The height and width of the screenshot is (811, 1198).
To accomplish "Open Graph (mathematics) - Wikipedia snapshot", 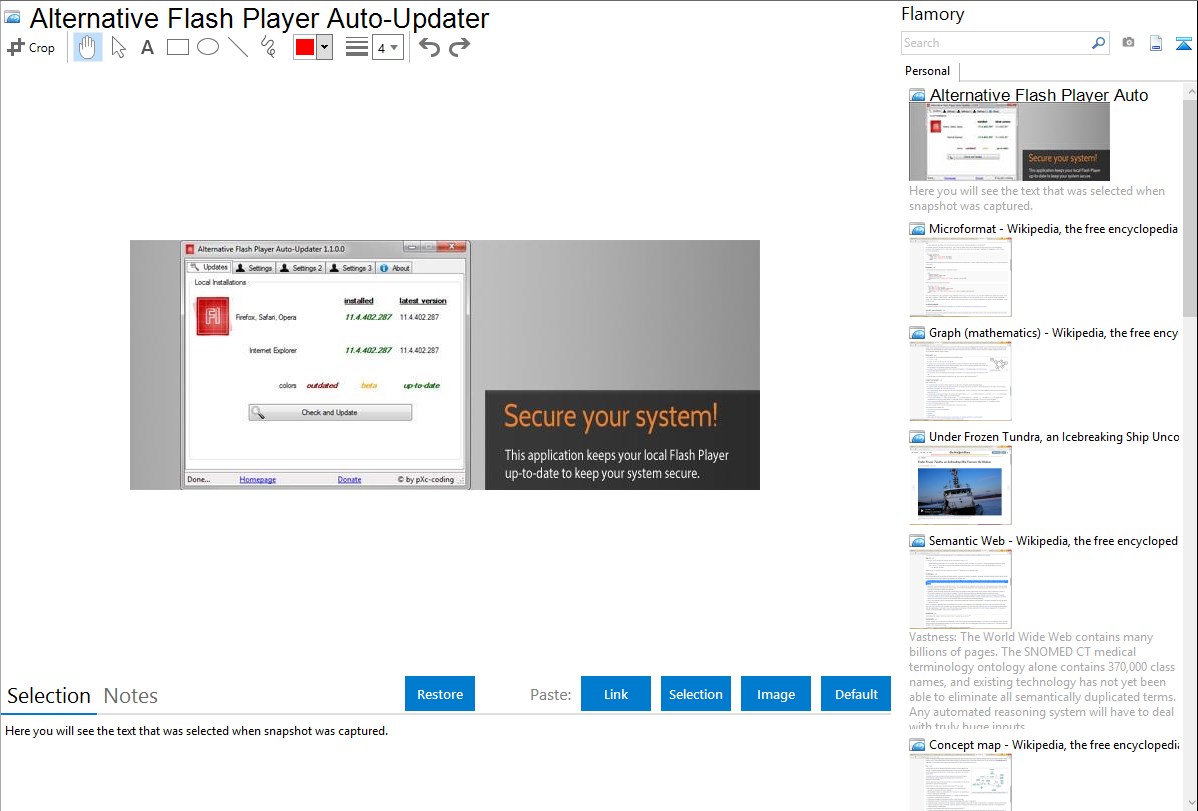I will point(1053,333).
